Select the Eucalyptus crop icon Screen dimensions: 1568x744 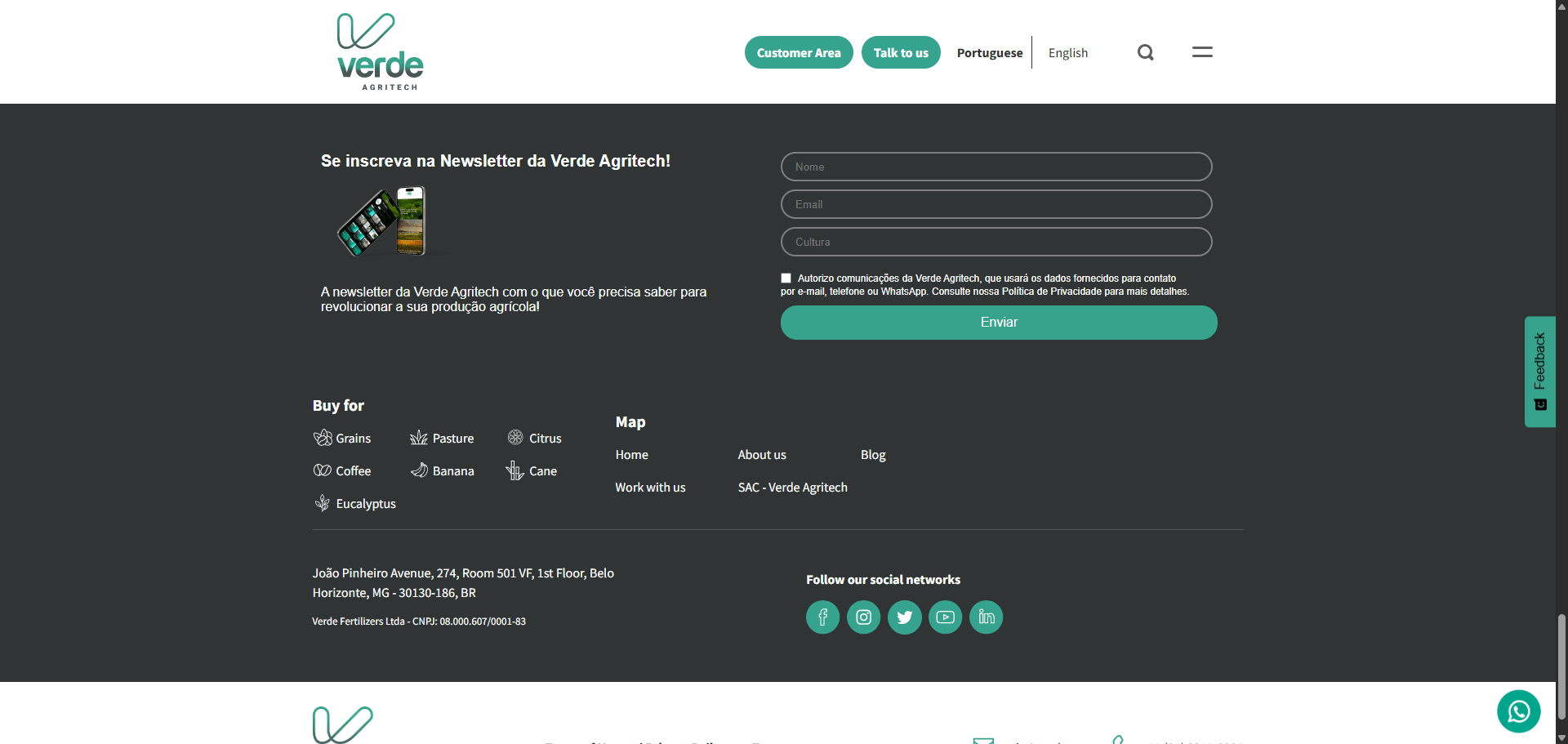322,503
